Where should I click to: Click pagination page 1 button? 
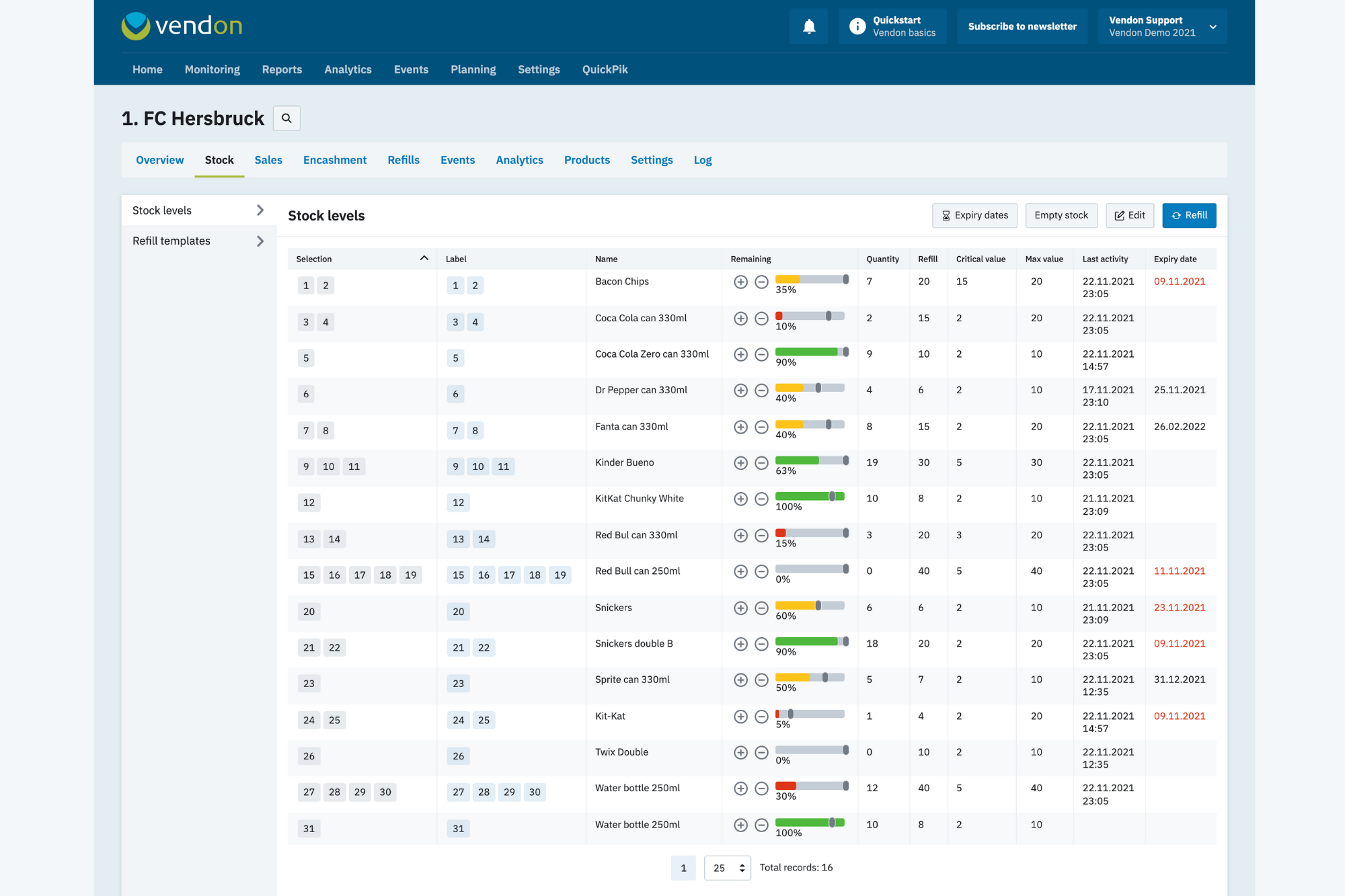pyautogui.click(x=683, y=868)
